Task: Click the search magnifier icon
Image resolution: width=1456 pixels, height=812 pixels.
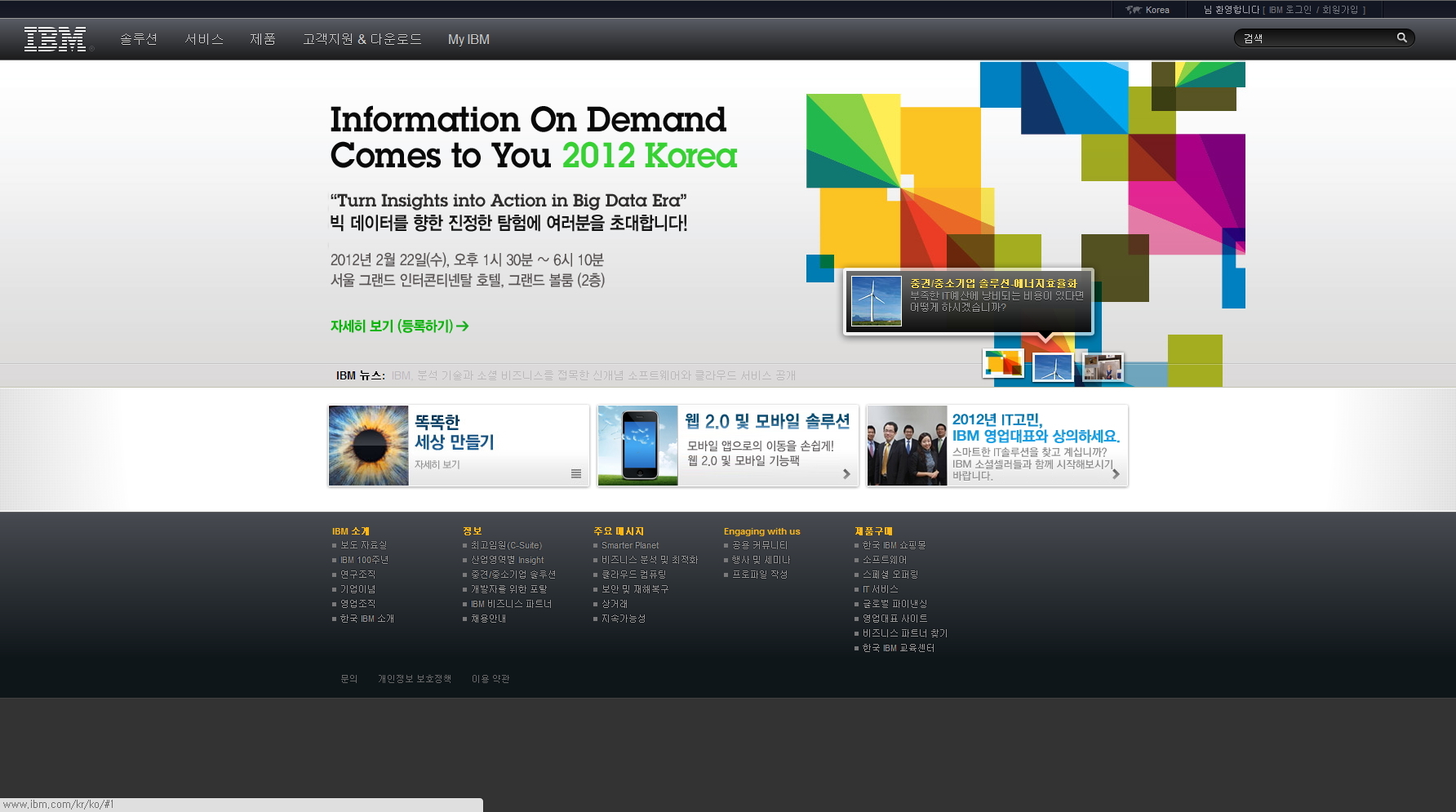Action: point(1402,38)
